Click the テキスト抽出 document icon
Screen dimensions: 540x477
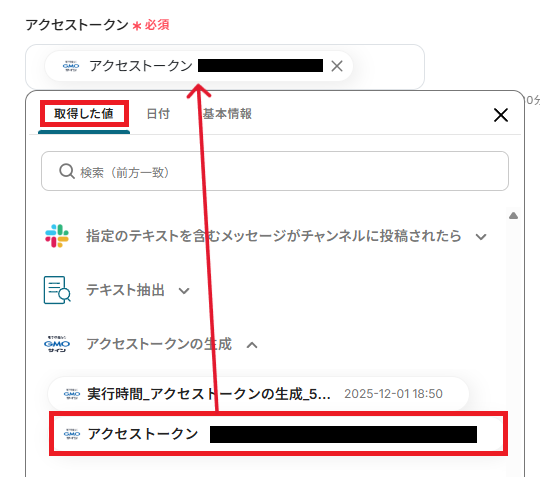click(x=57, y=290)
